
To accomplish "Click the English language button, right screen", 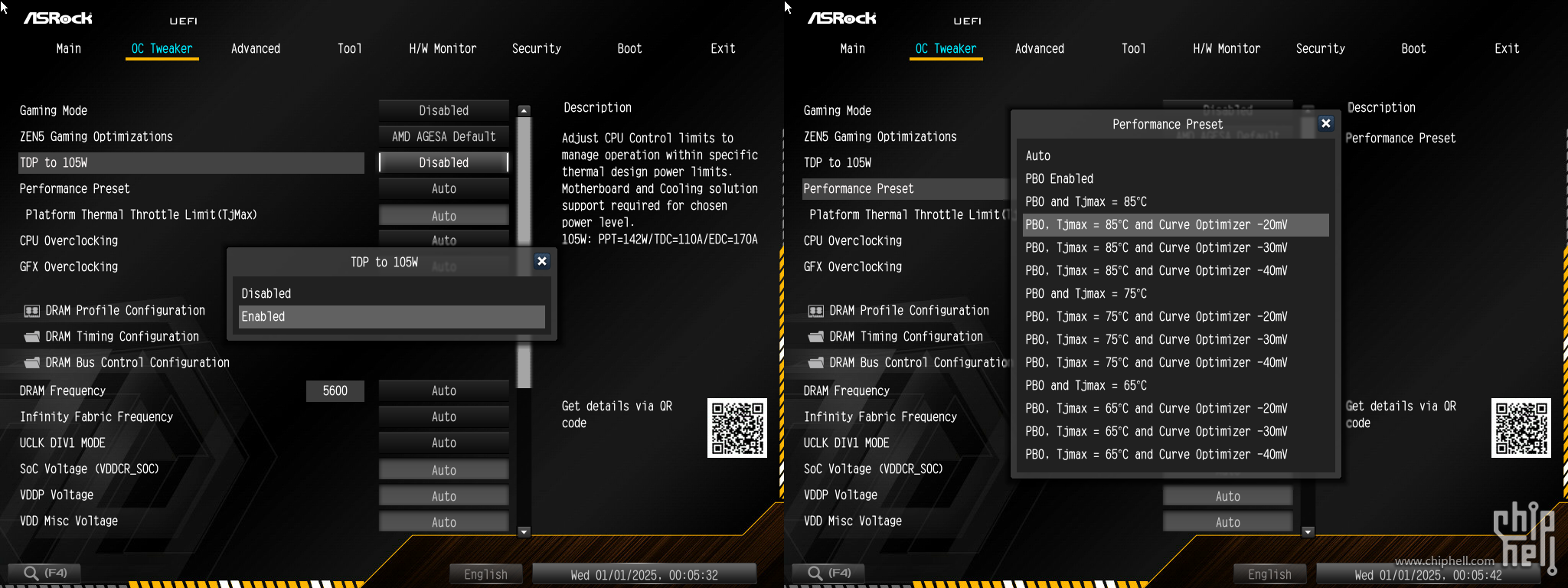I will pos(1269,574).
